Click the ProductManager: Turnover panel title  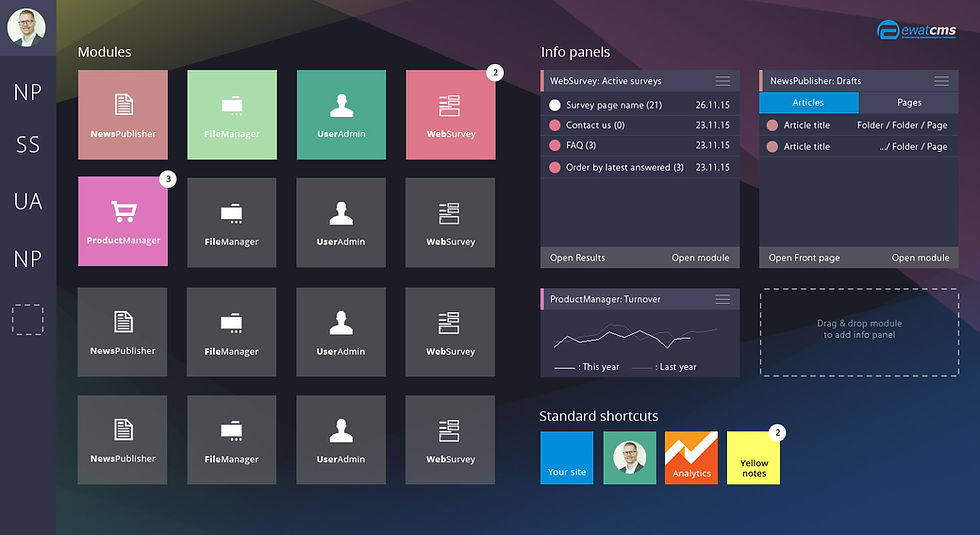tap(605, 299)
